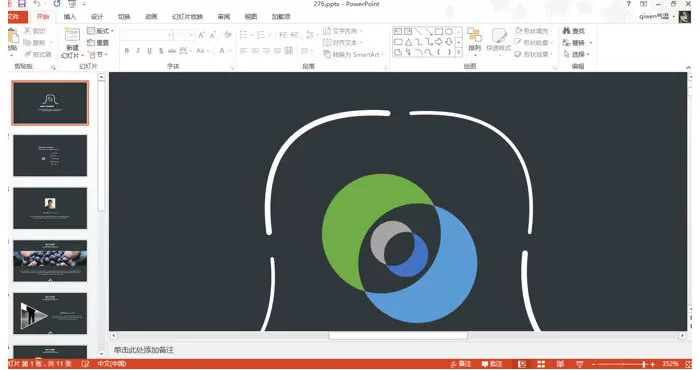Switch to the Transitions (切换) tab
This screenshot has width=700, height=370.
[124, 17]
